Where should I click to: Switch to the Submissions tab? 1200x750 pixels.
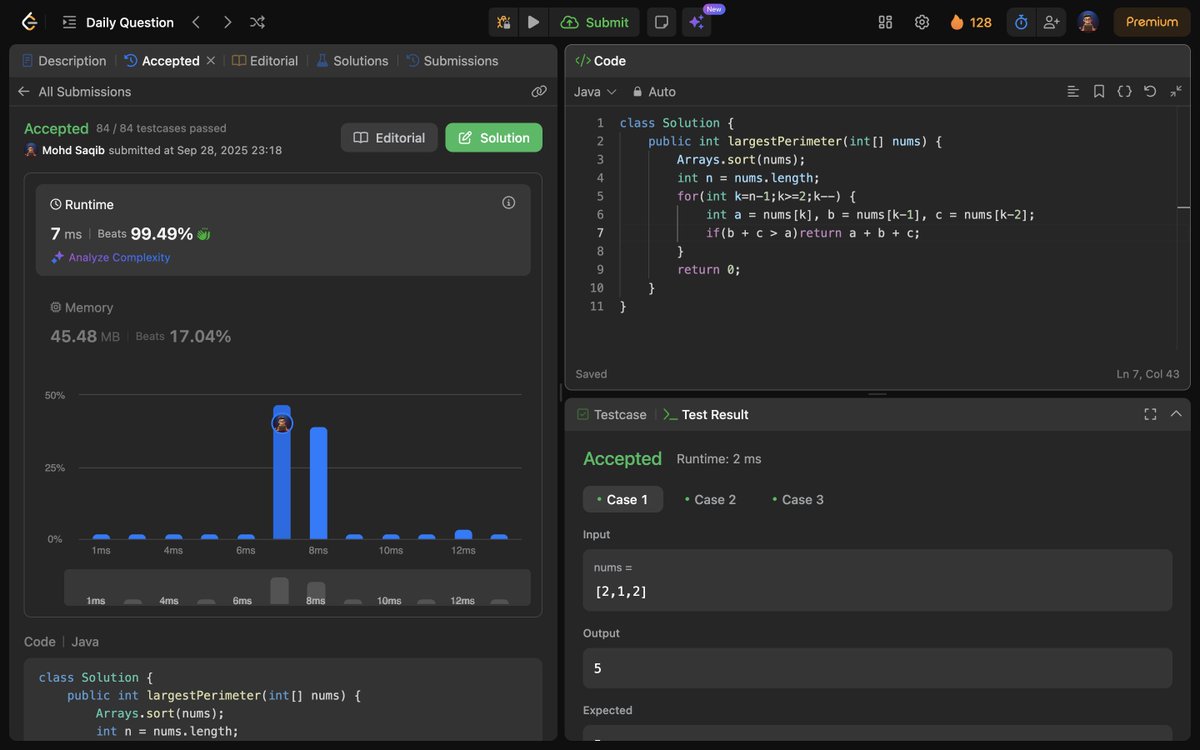coord(452,61)
